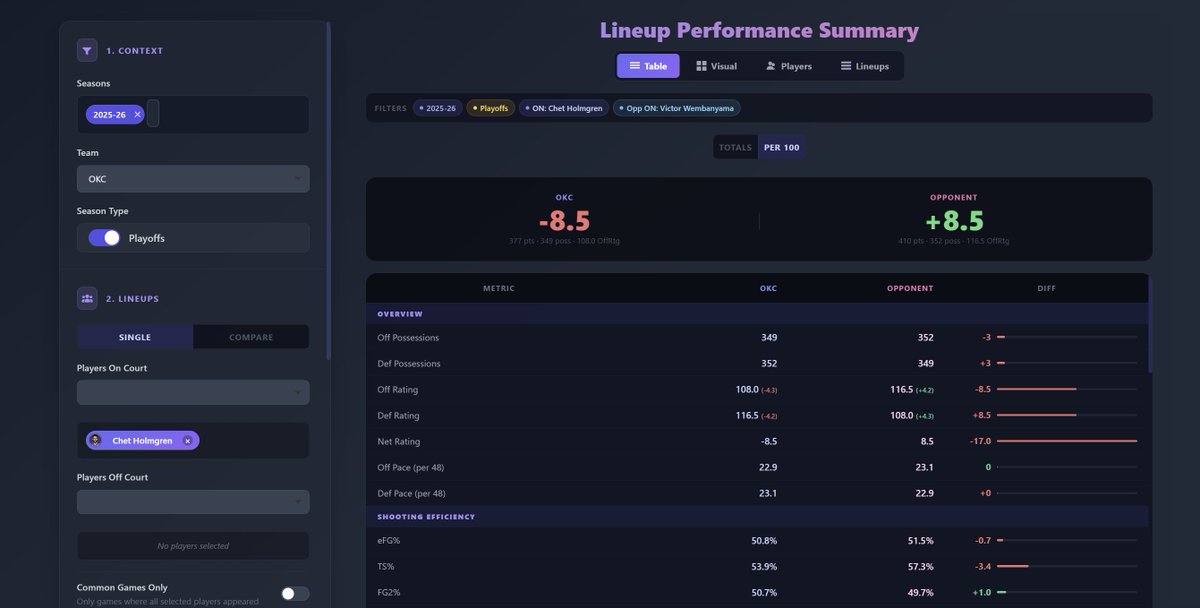Screen dimensions: 1200x608
Task: Click the Off Rating diff bar
Action: [x=1067, y=389]
